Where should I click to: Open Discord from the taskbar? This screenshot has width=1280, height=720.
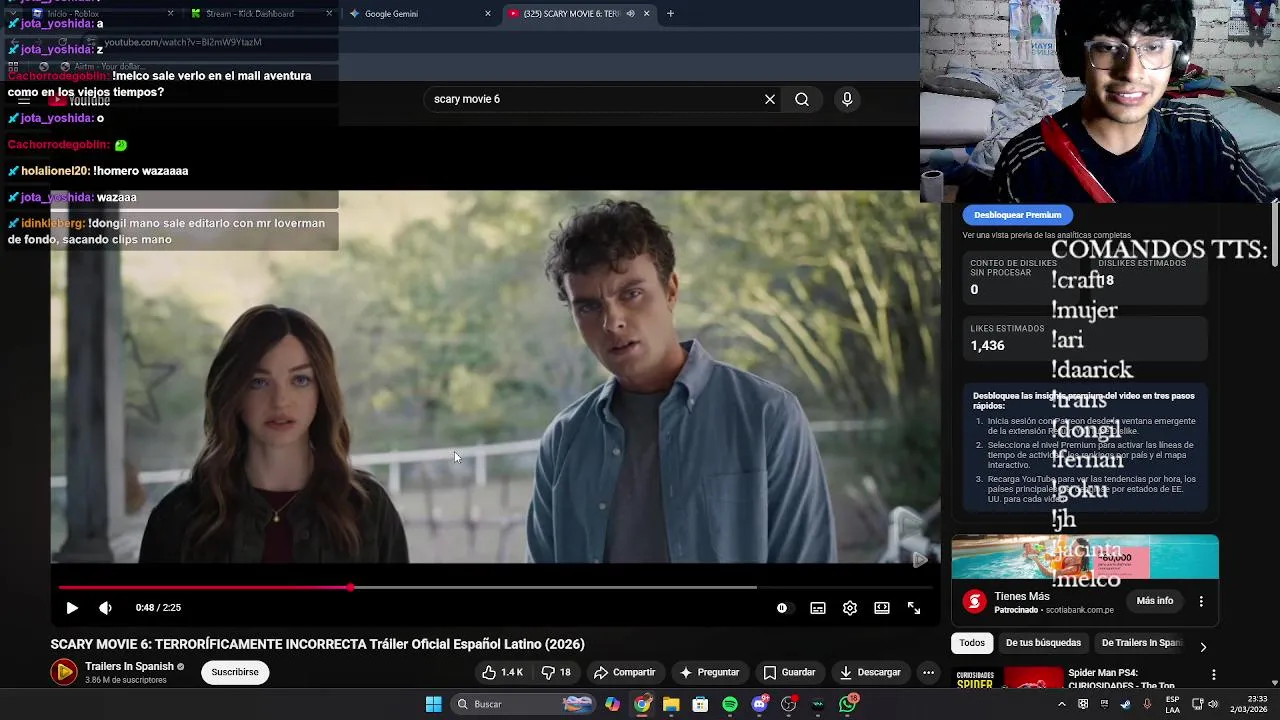(759, 704)
